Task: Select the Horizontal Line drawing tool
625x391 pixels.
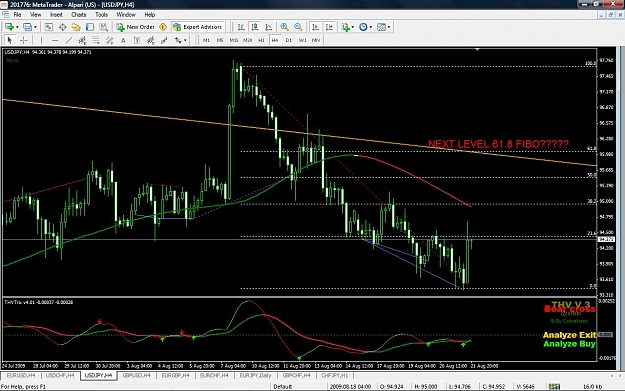Action: tap(55, 40)
